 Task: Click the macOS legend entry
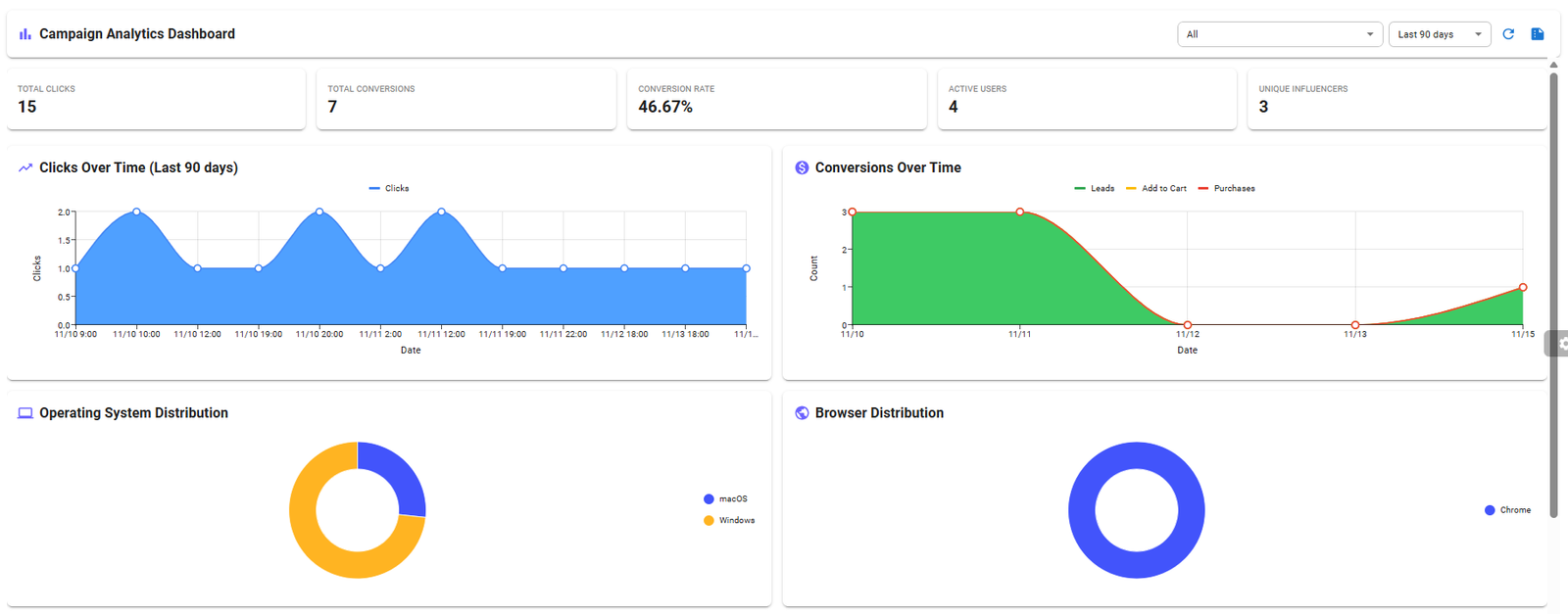tap(725, 499)
